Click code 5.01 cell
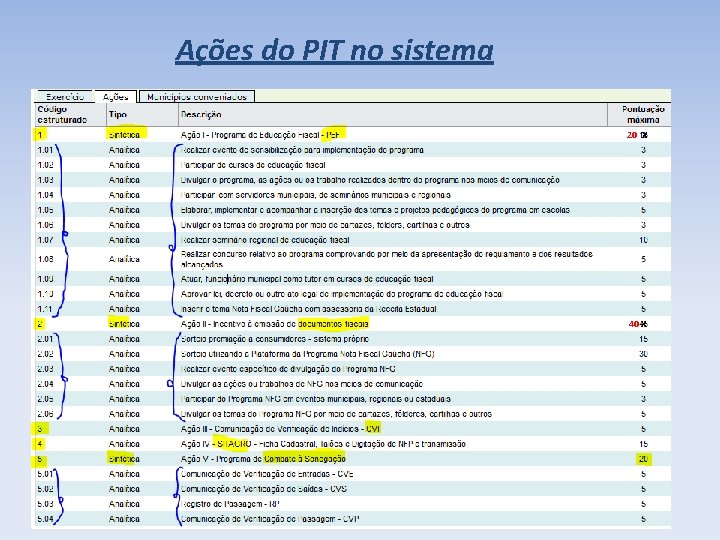 (x=45, y=474)
